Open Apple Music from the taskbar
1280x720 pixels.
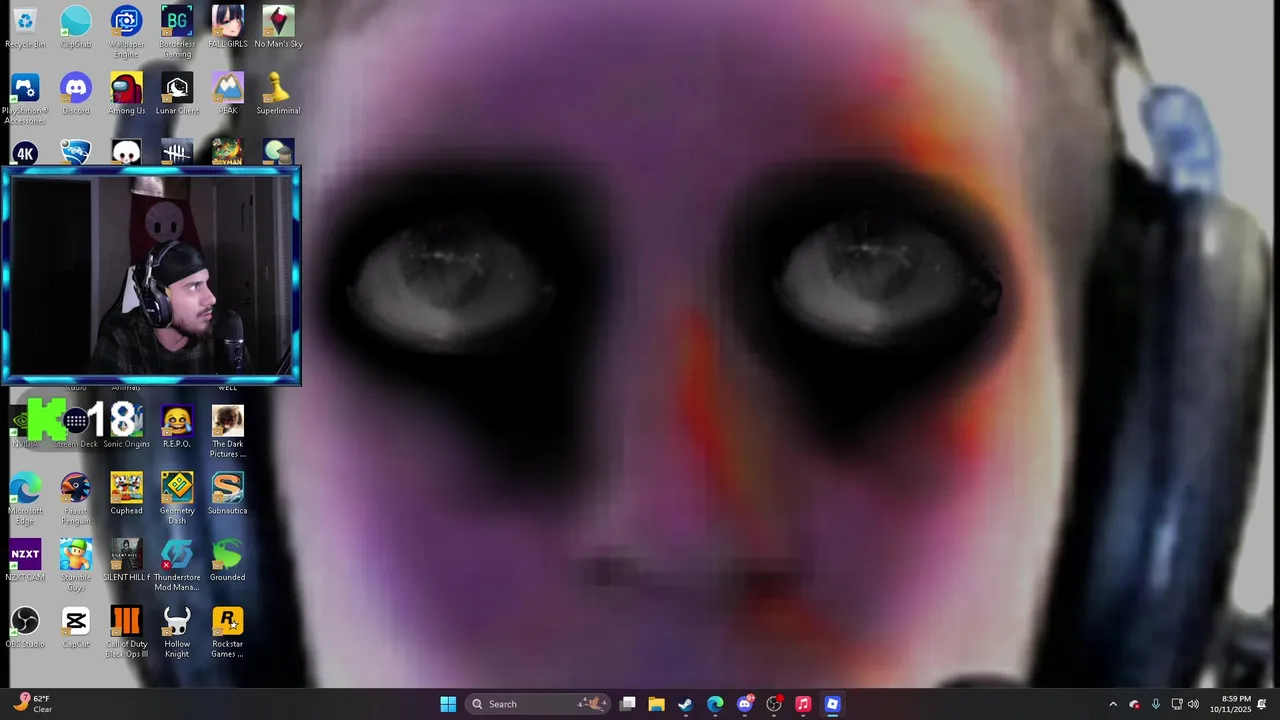[x=803, y=704]
